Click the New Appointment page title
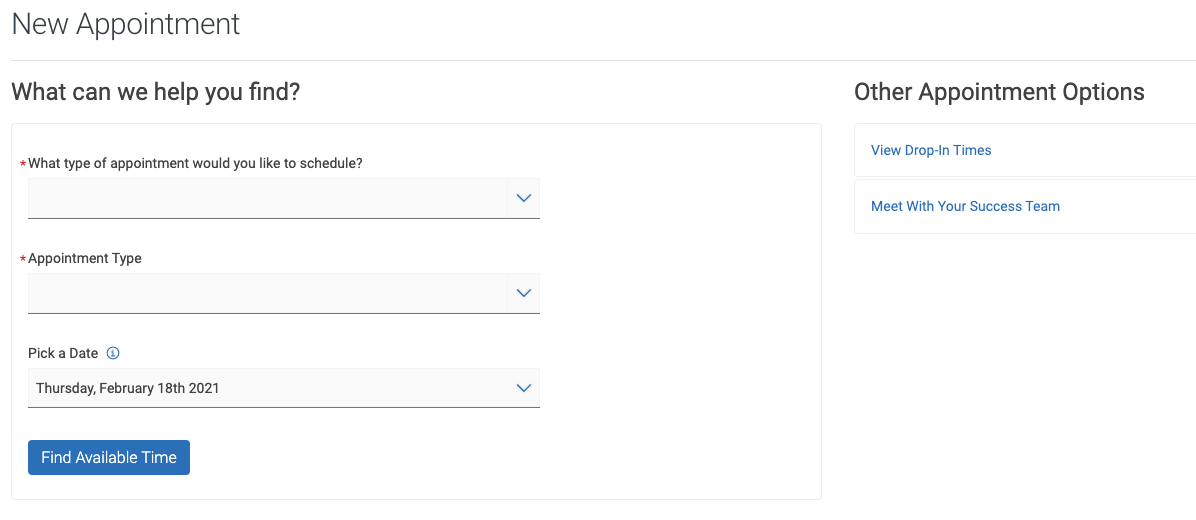 126,24
